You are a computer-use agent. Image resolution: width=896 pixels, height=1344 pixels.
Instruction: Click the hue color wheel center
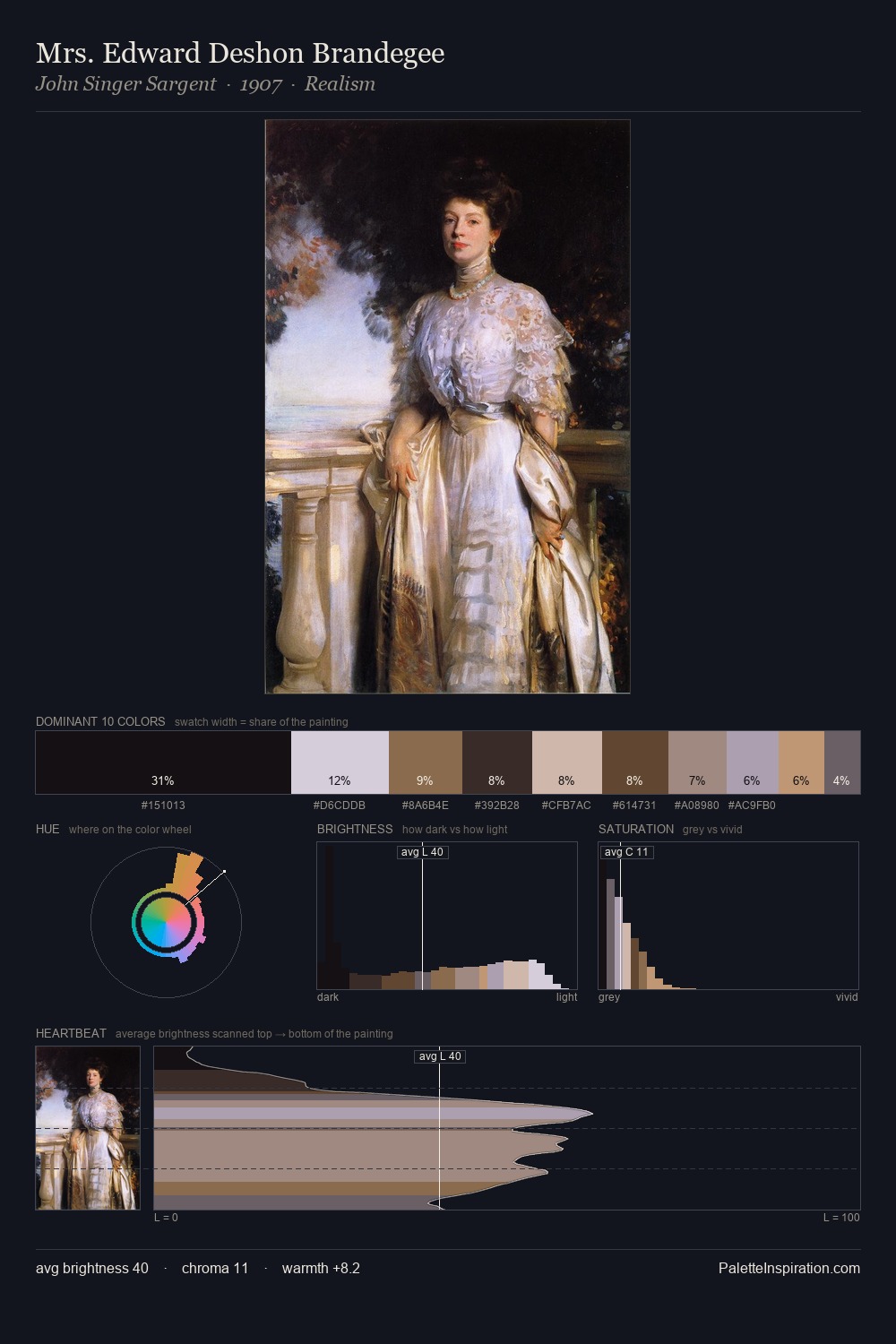coord(166,921)
